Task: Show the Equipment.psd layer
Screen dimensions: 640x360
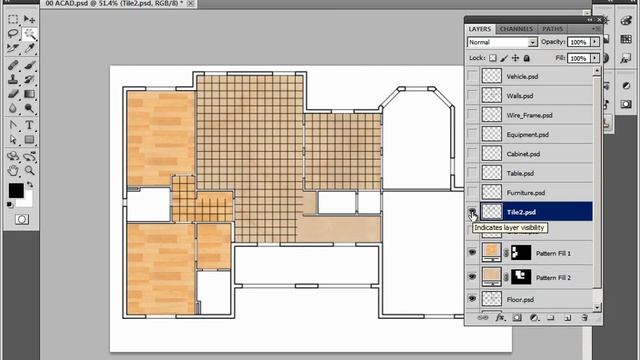Action: 472,134
